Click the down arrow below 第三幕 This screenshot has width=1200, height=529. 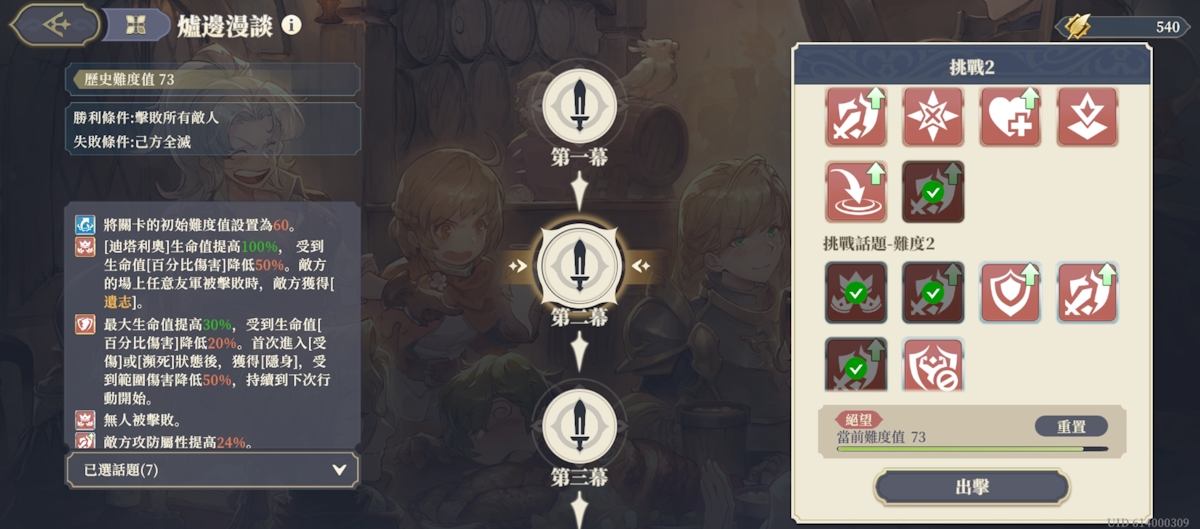[579, 511]
